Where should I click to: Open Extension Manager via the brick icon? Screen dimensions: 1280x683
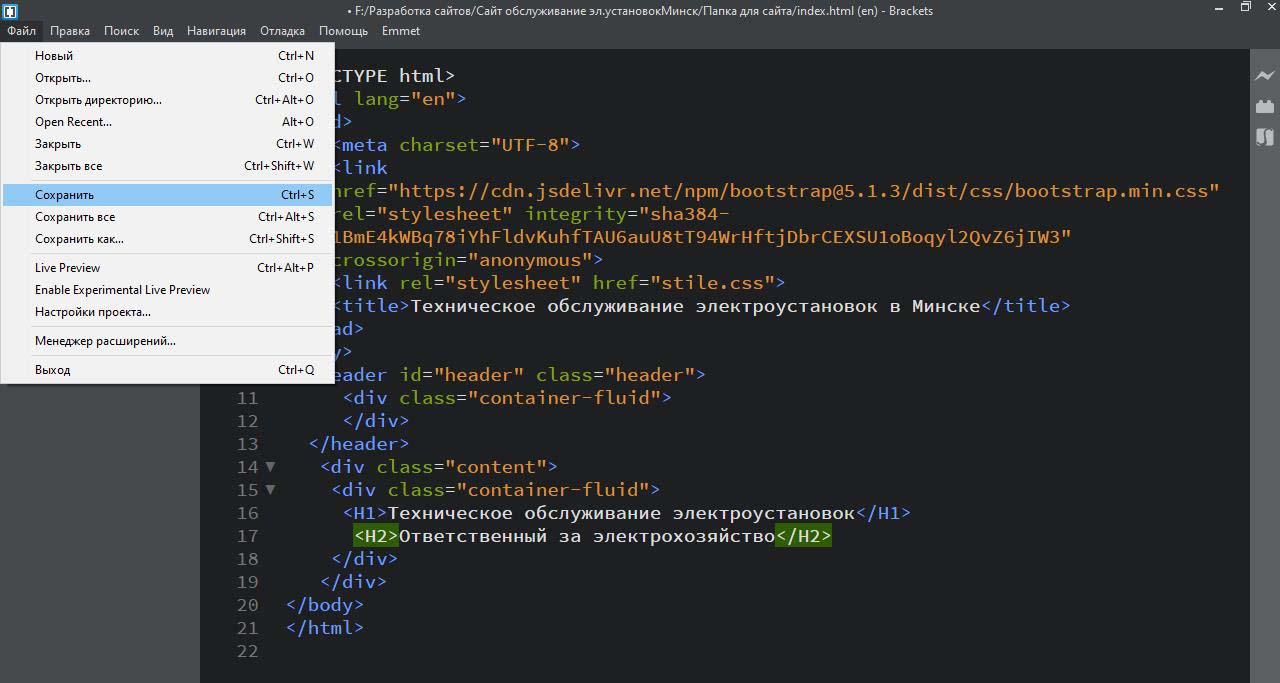pyautogui.click(x=1264, y=106)
